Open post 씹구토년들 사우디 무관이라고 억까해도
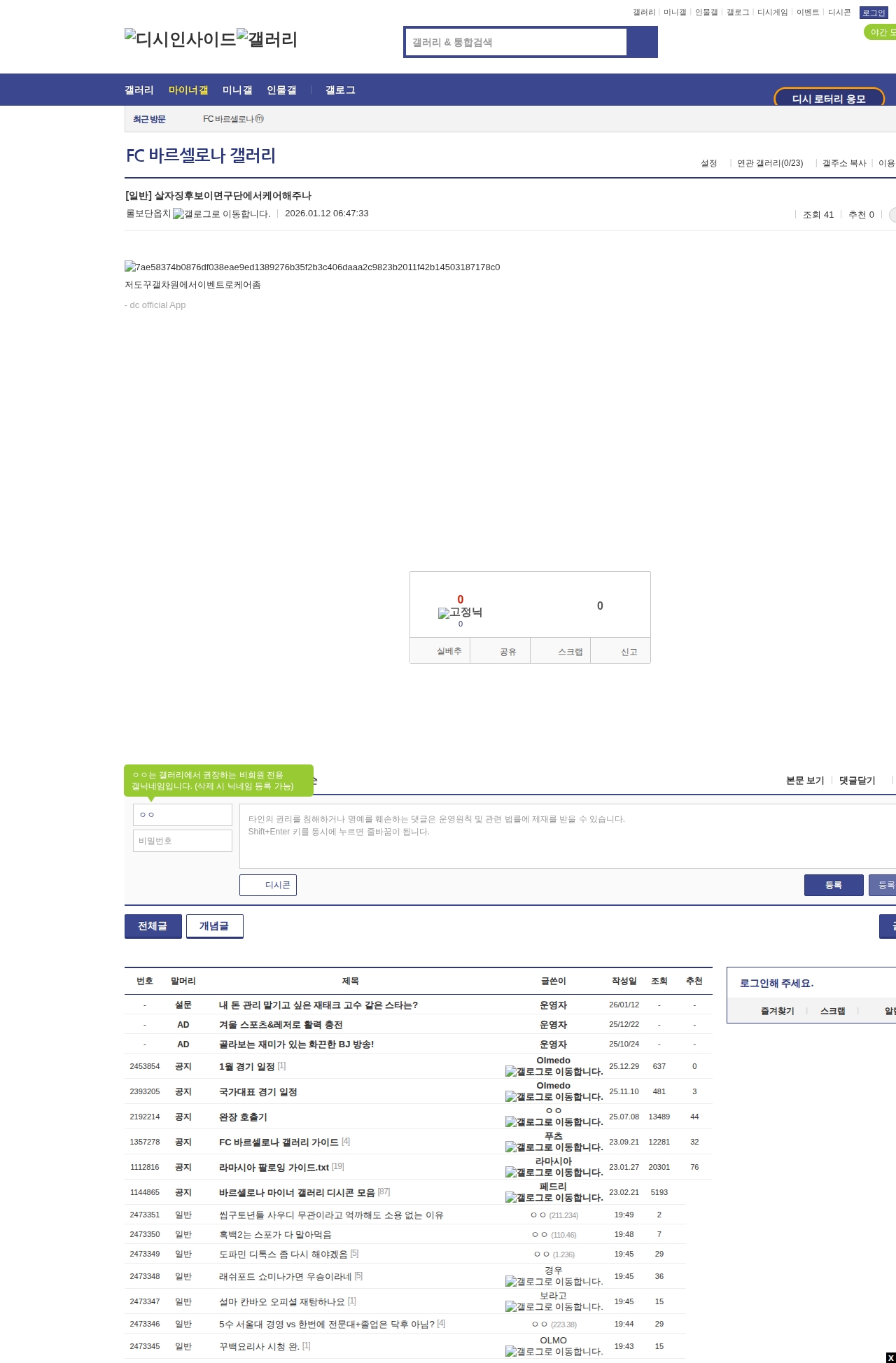 coord(331,1215)
